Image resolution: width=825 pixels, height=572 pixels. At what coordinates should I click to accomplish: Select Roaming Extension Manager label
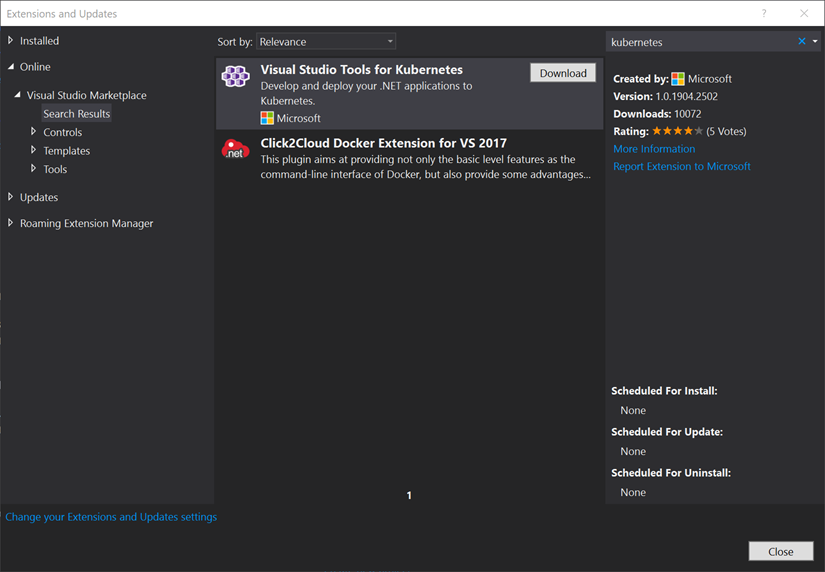[x=87, y=224]
